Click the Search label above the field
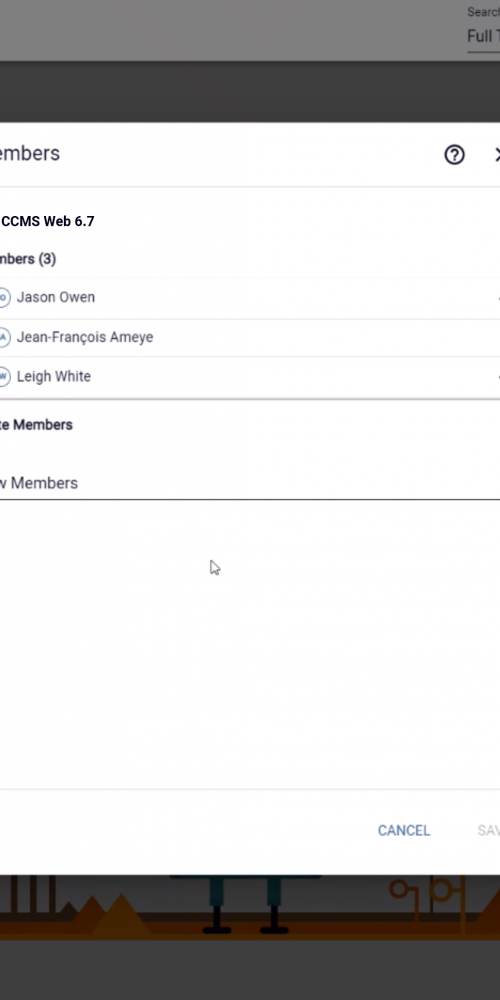 coord(483,12)
